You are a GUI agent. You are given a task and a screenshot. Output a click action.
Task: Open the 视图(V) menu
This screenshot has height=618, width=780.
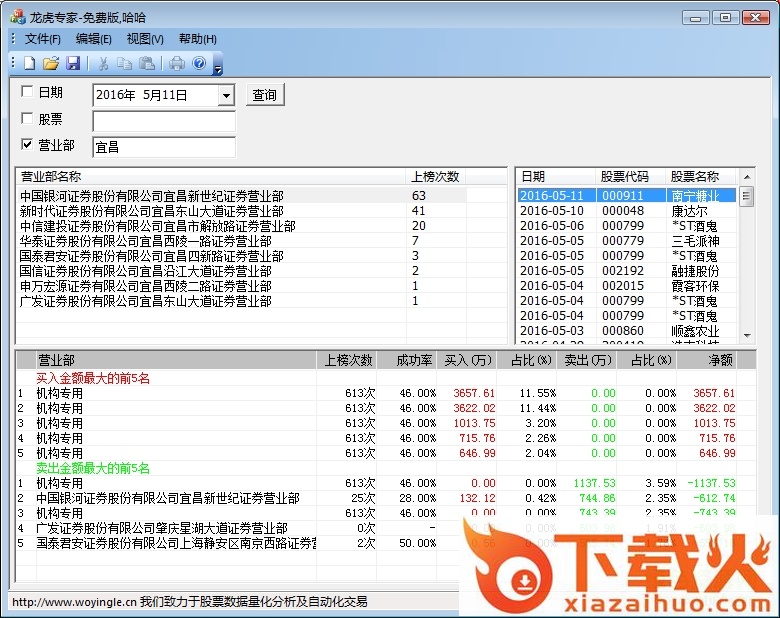coord(145,39)
